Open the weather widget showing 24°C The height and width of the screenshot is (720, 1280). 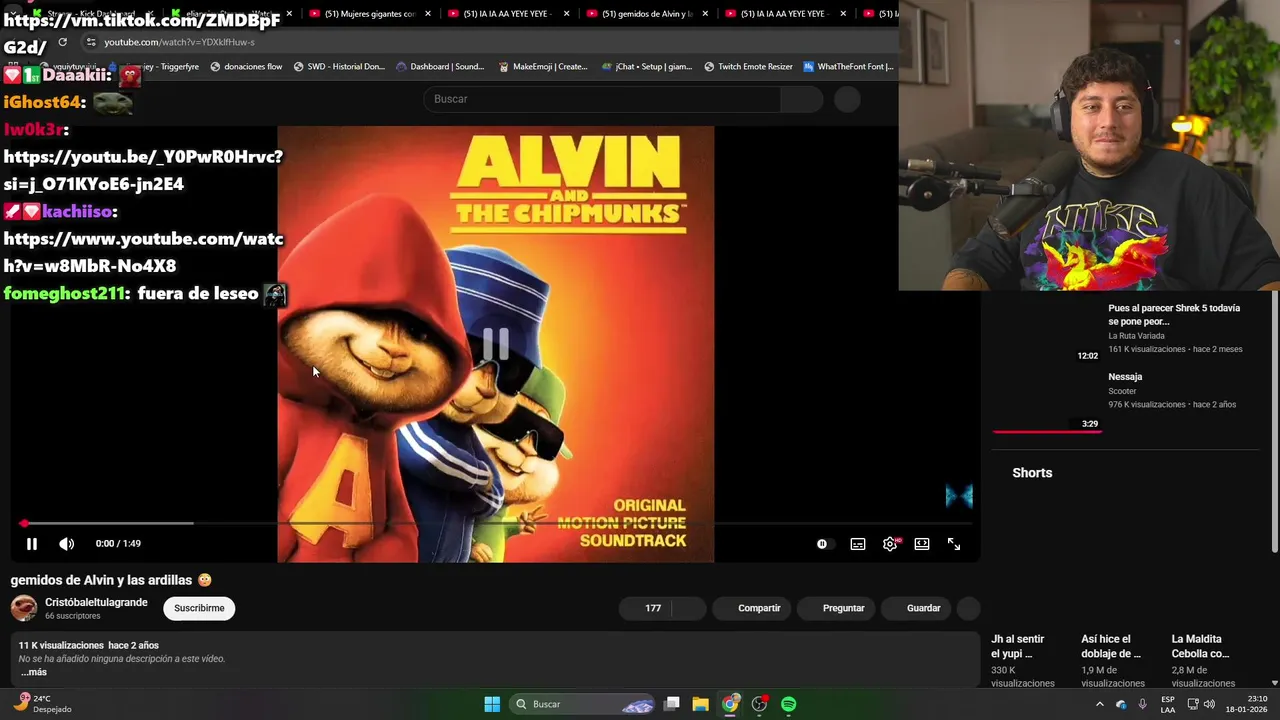point(42,704)
